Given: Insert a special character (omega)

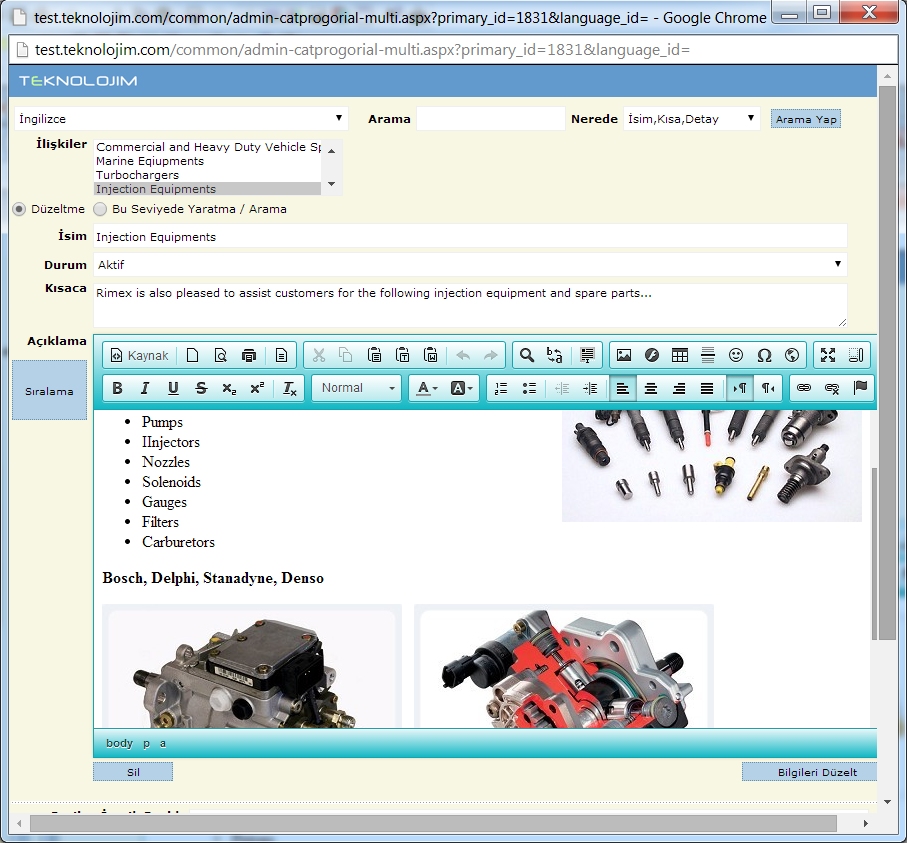Looking at the screenshot, I should coord(764,355).
